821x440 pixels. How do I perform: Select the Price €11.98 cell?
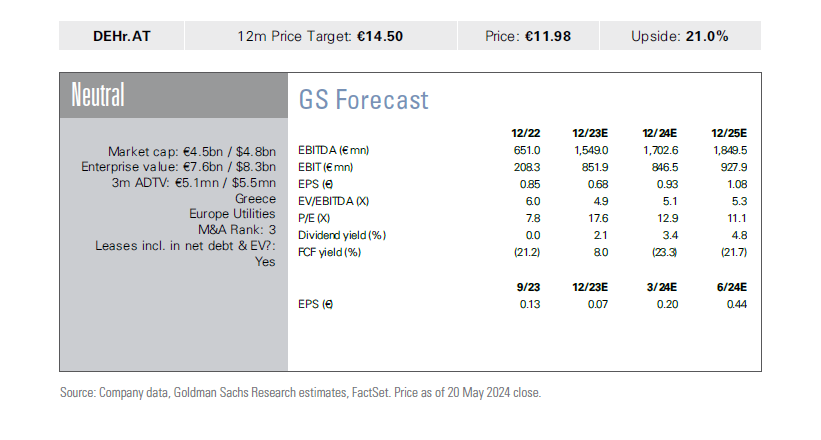tap(528, 36)
